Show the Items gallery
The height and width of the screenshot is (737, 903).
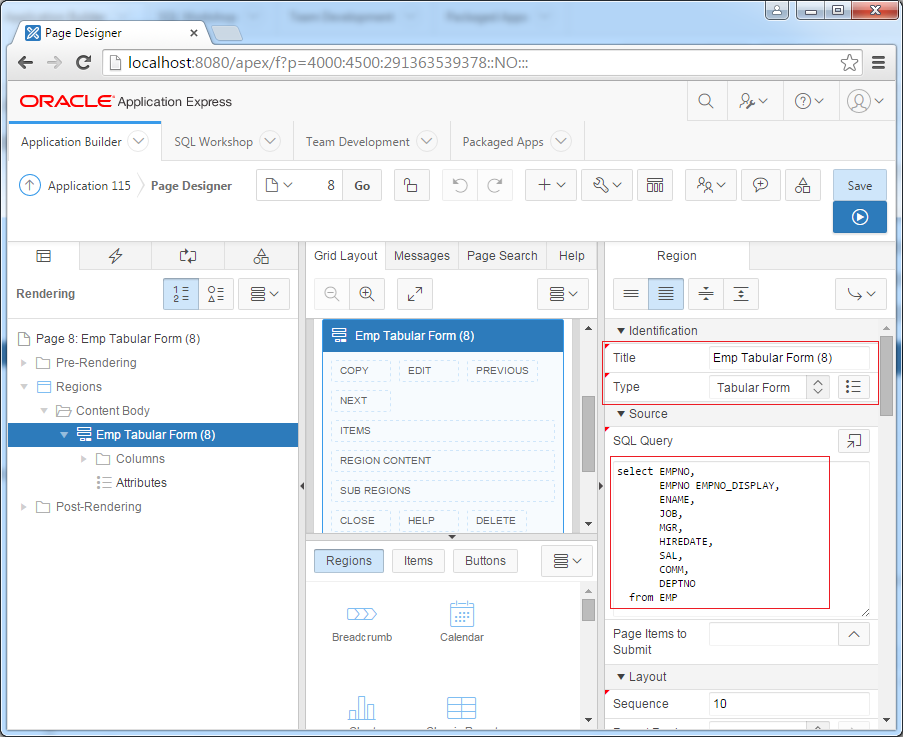click(418, 561)
